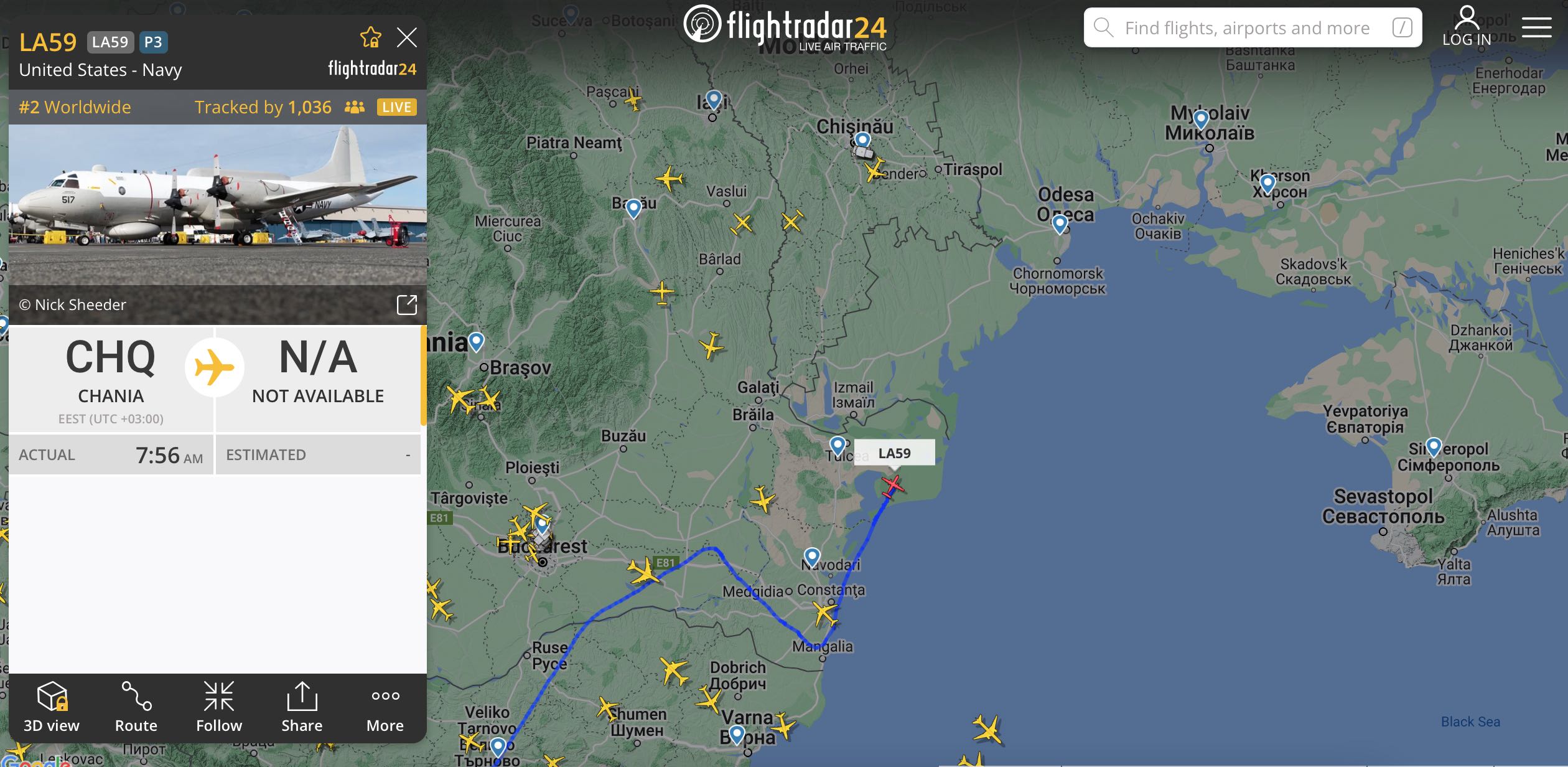This screenshot has height=767, width=1568.
Task: Open the 3D view
Action: tap(52, 707)
